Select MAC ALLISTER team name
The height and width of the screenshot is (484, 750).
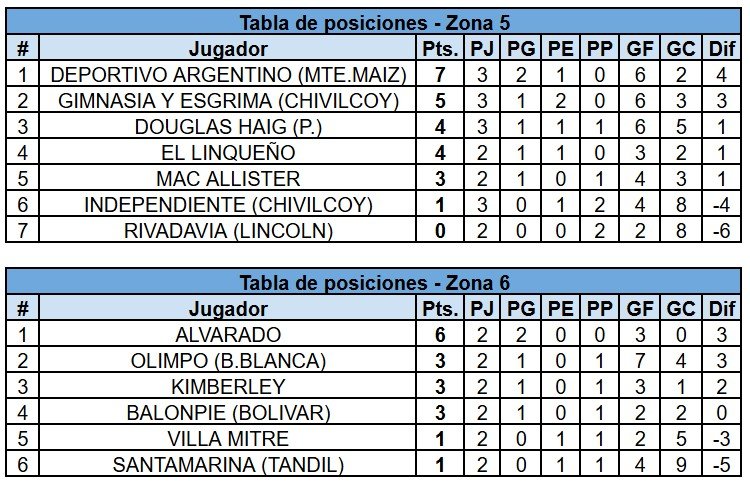(x=228, y=179)
